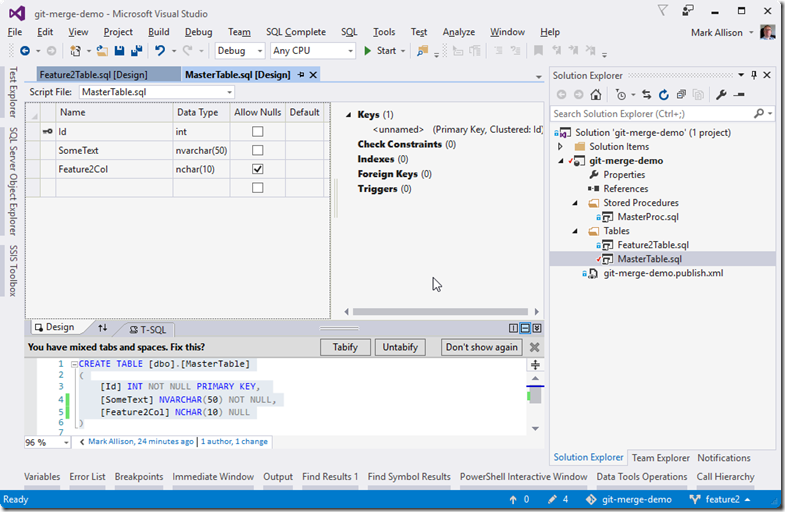Collapse the Keys section
The image size is (785, 512).
(348, 115)
